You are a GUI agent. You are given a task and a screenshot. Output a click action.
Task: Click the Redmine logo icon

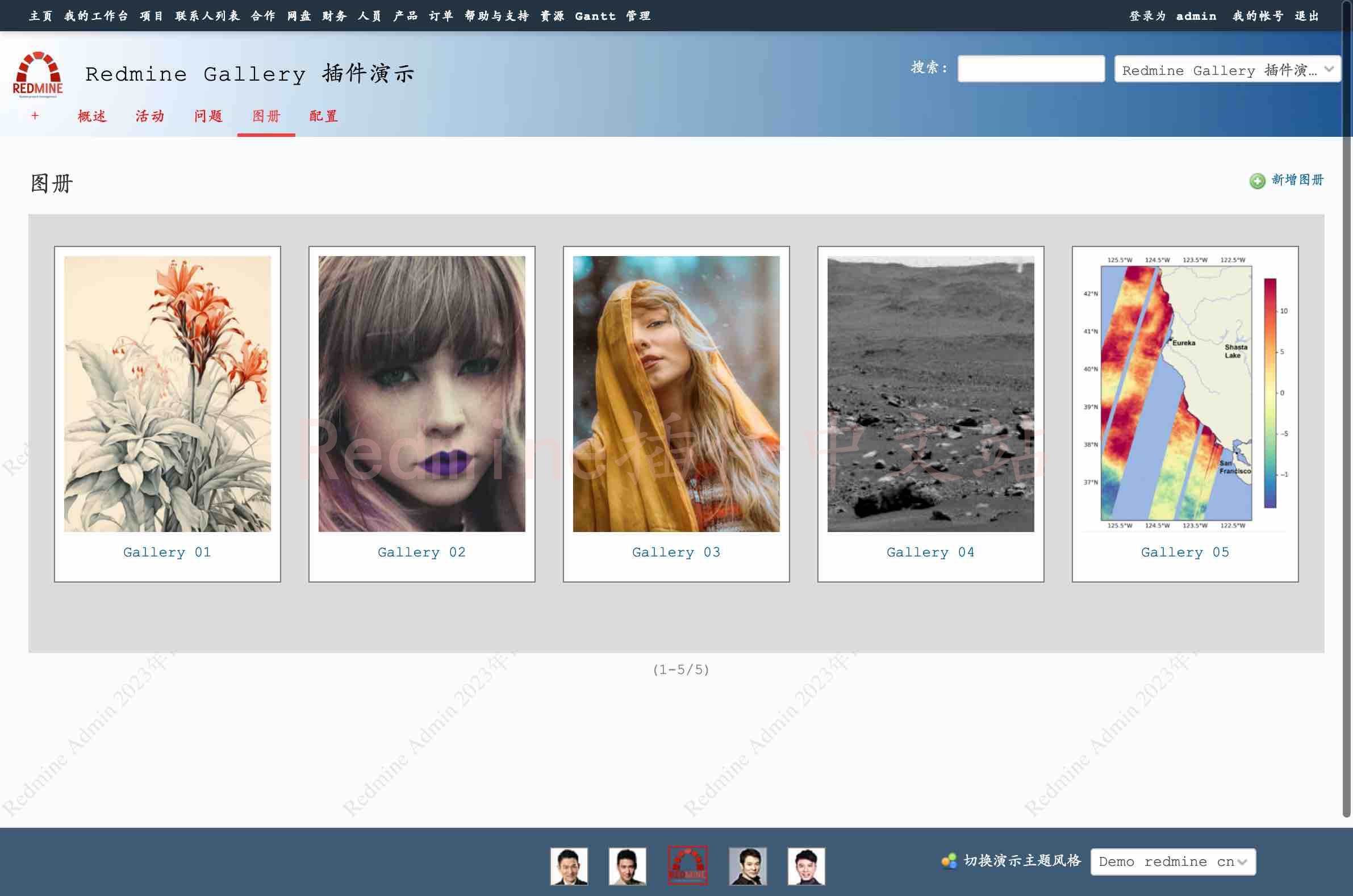[37, 74]
